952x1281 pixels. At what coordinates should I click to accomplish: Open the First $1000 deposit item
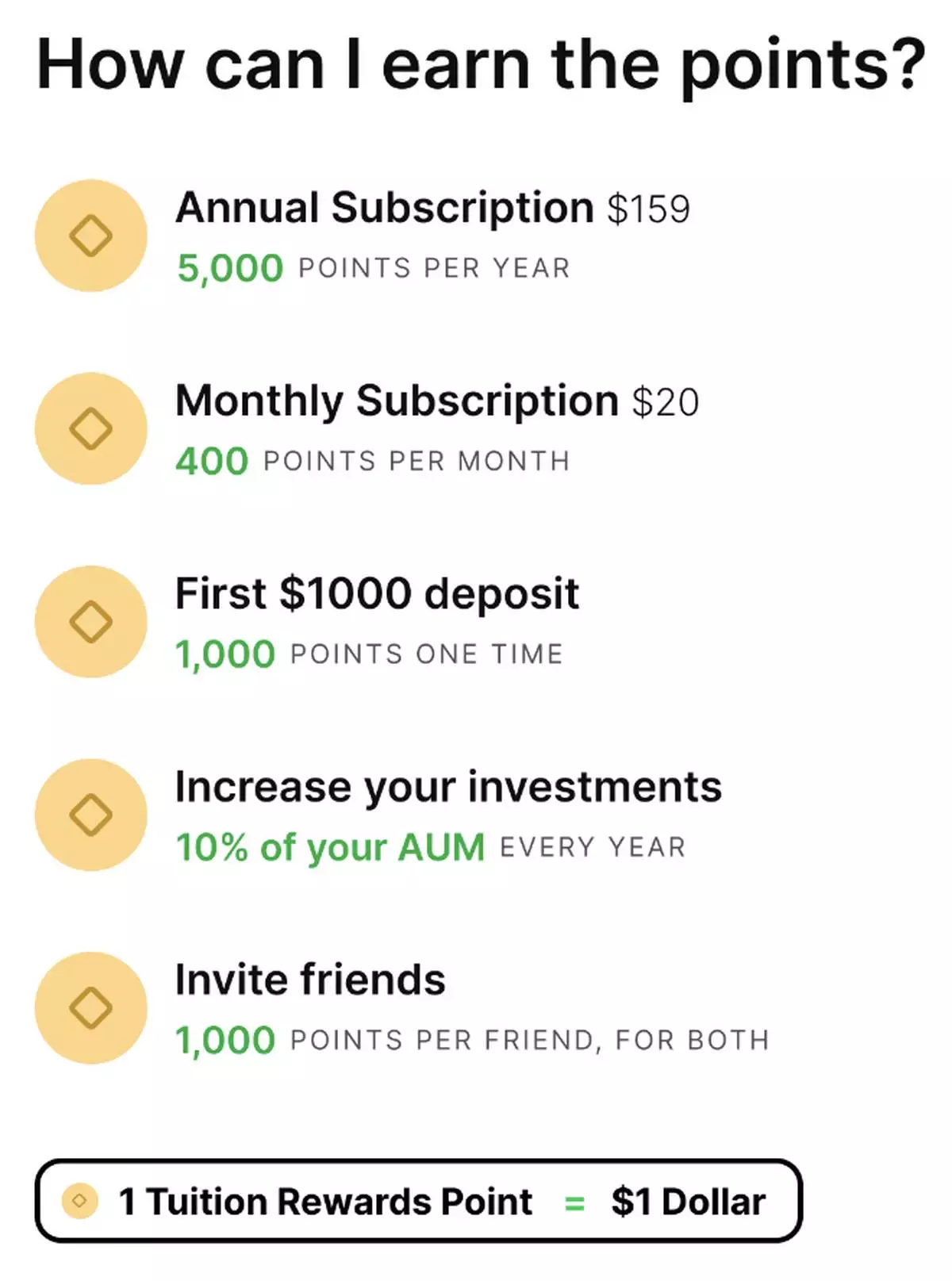tap(377, 593)
